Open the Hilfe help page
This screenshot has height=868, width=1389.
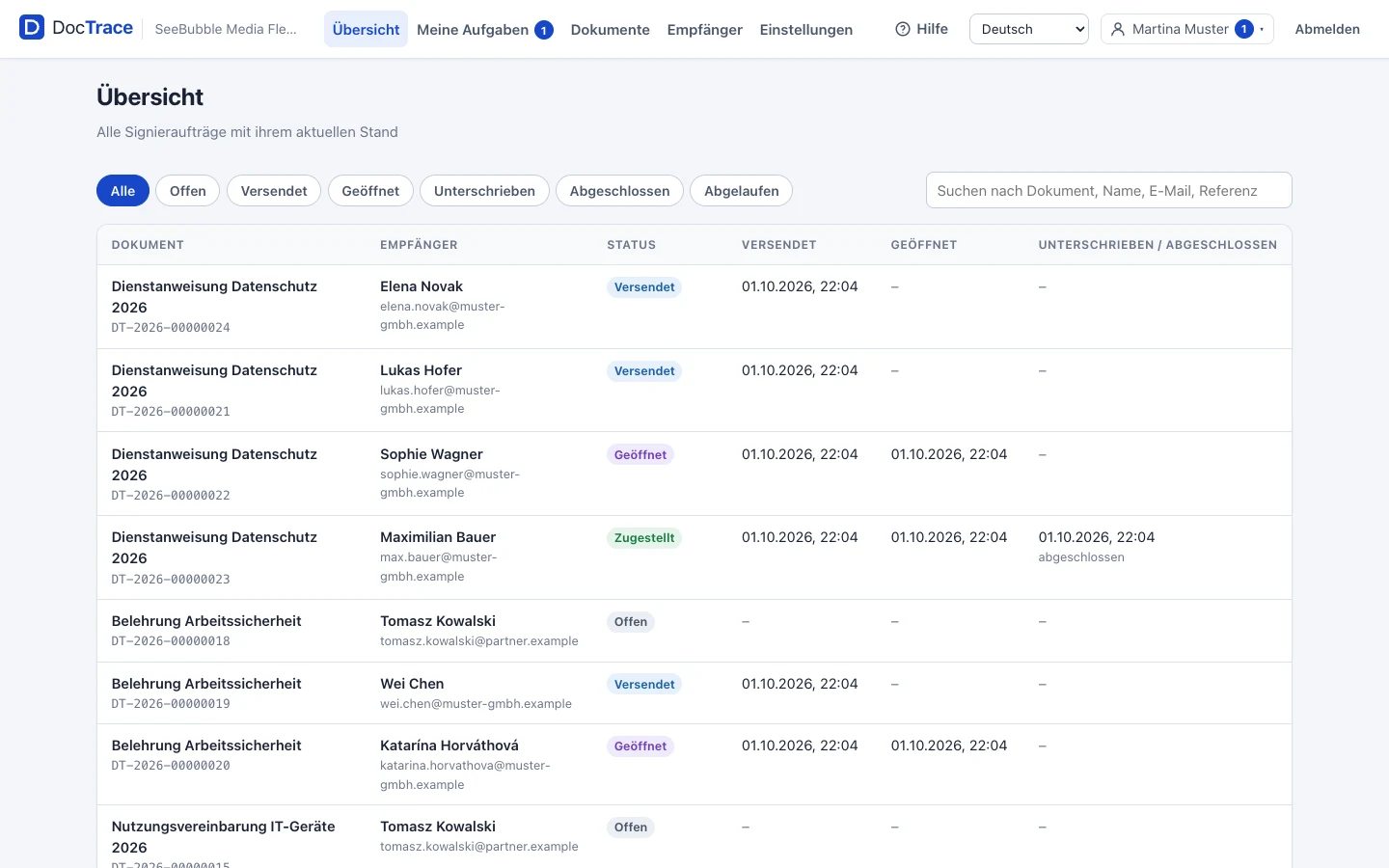[x=921, y=29]
